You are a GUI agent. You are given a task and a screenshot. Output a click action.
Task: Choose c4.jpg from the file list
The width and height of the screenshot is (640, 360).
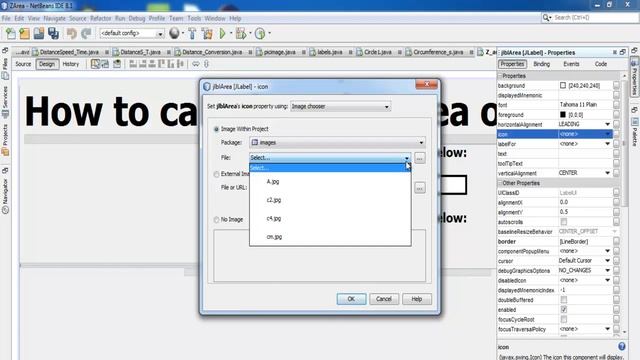tap(330, 218)
